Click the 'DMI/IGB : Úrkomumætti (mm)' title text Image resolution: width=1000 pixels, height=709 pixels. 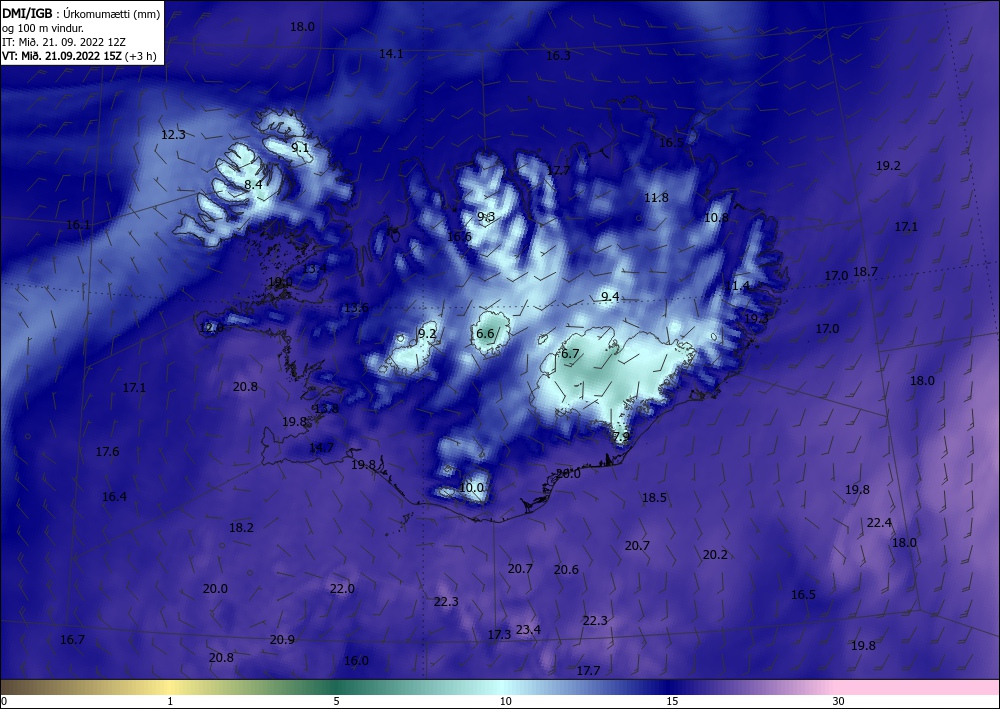[x=81, y=14]
